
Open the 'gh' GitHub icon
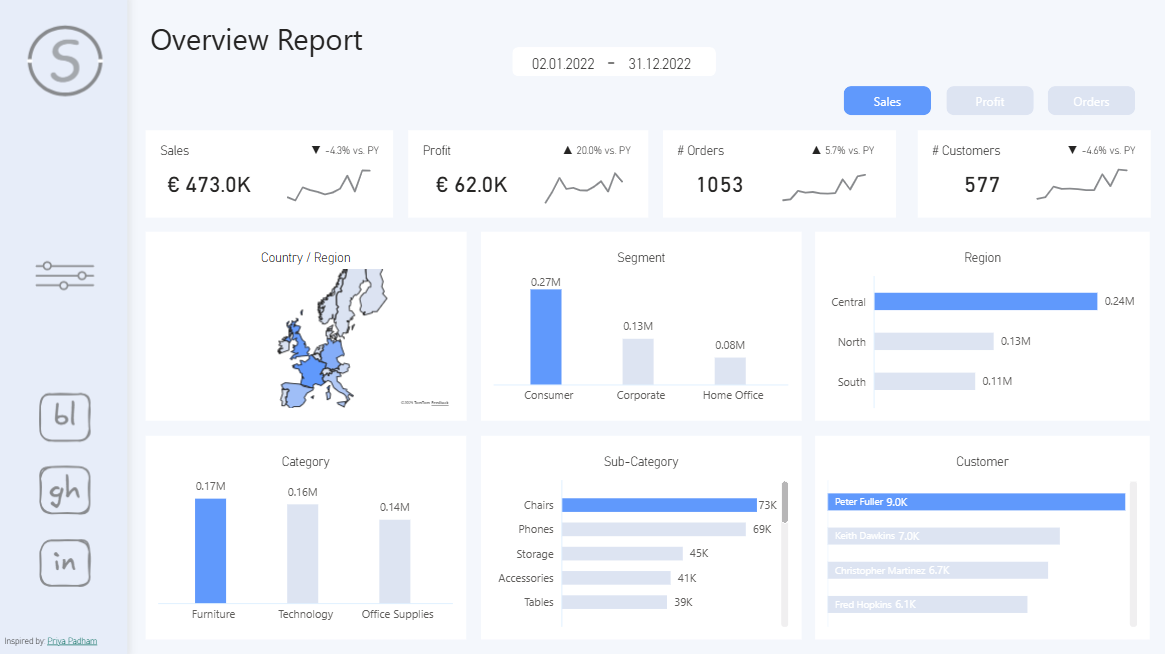(x=65, y=490)
